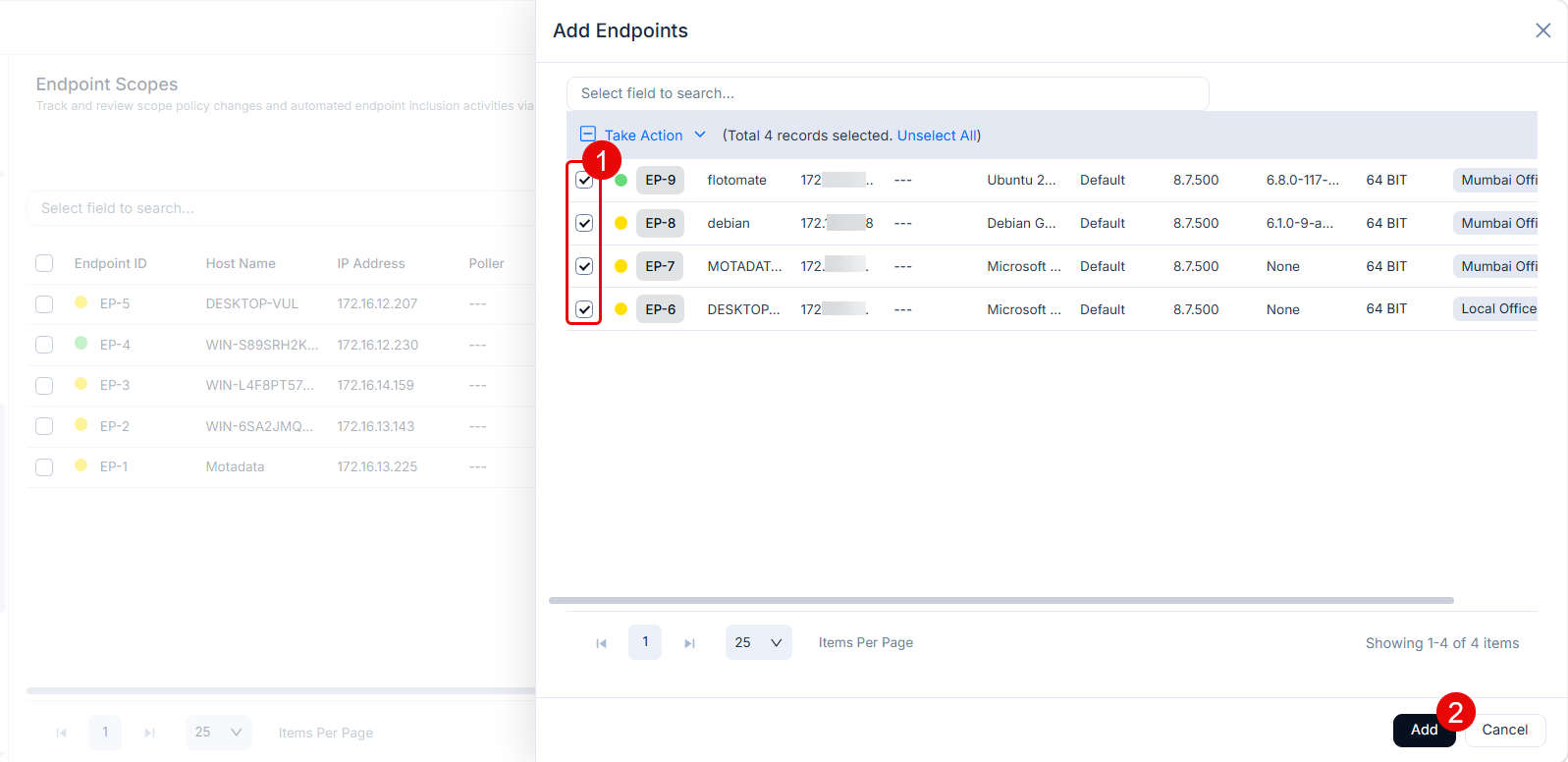1568x762 pixels.
Task: Uncheck the EP-8 debian row checkbox
Action: click(584, 223)
